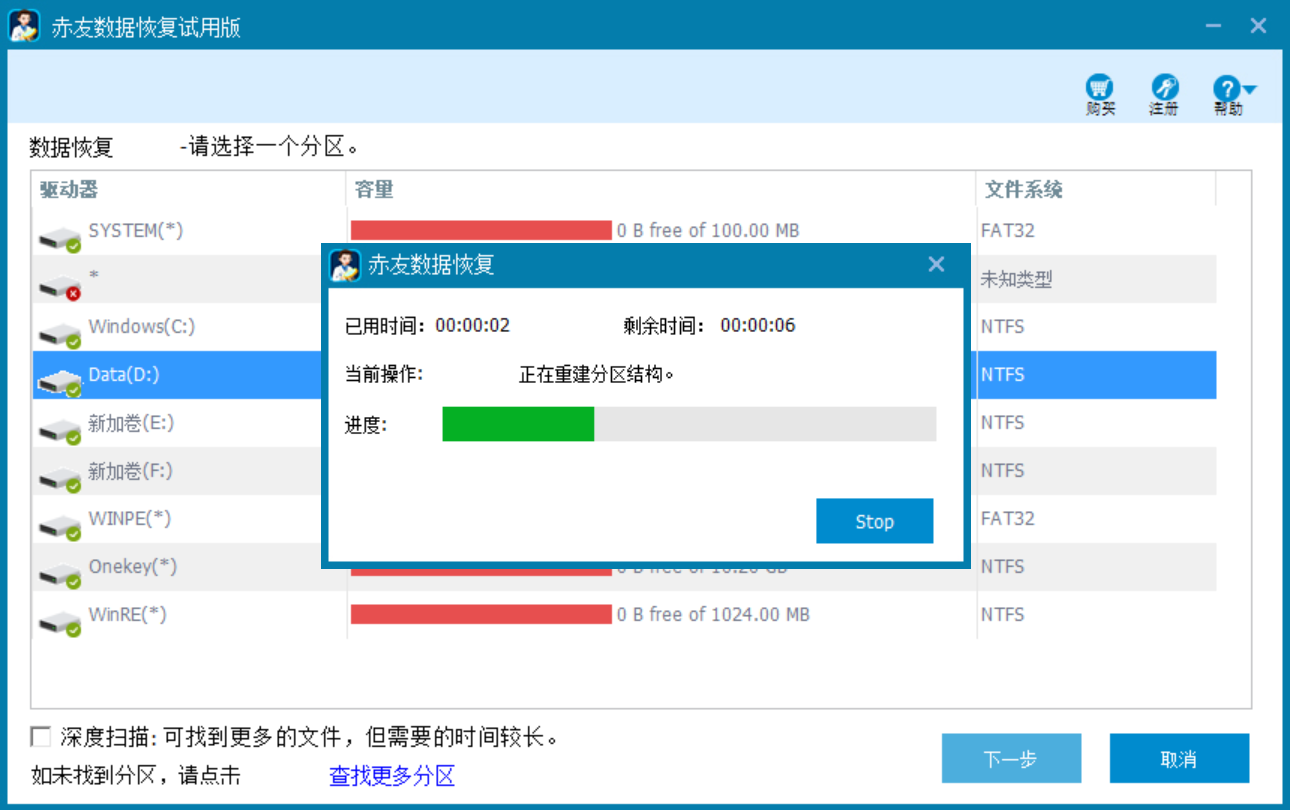Image resolution: width=1290 pixels, height=810 pixels.
Task: Click the 驱动器 column header
Action: 189,189
